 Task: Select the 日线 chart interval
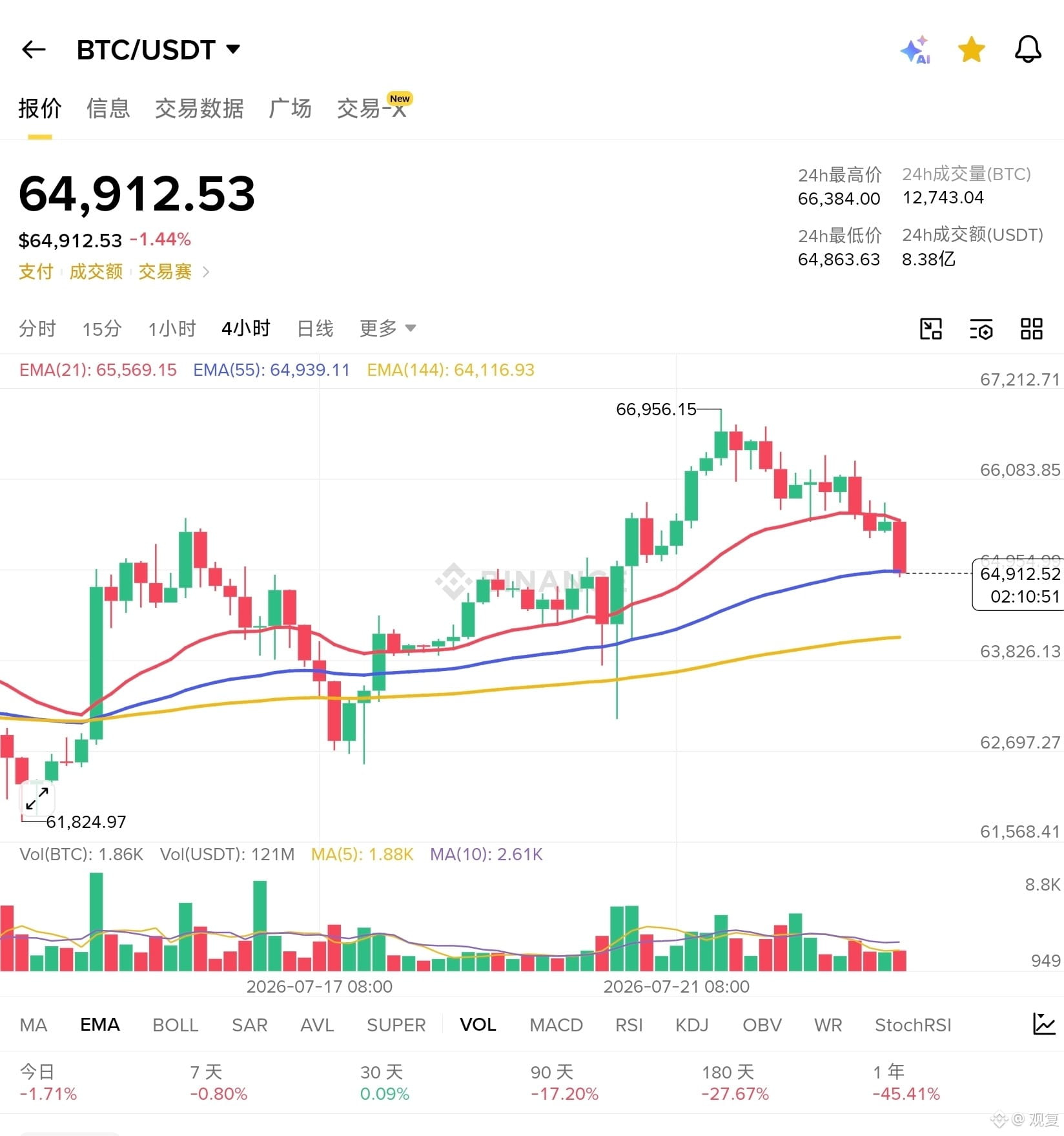pos(315,328)
